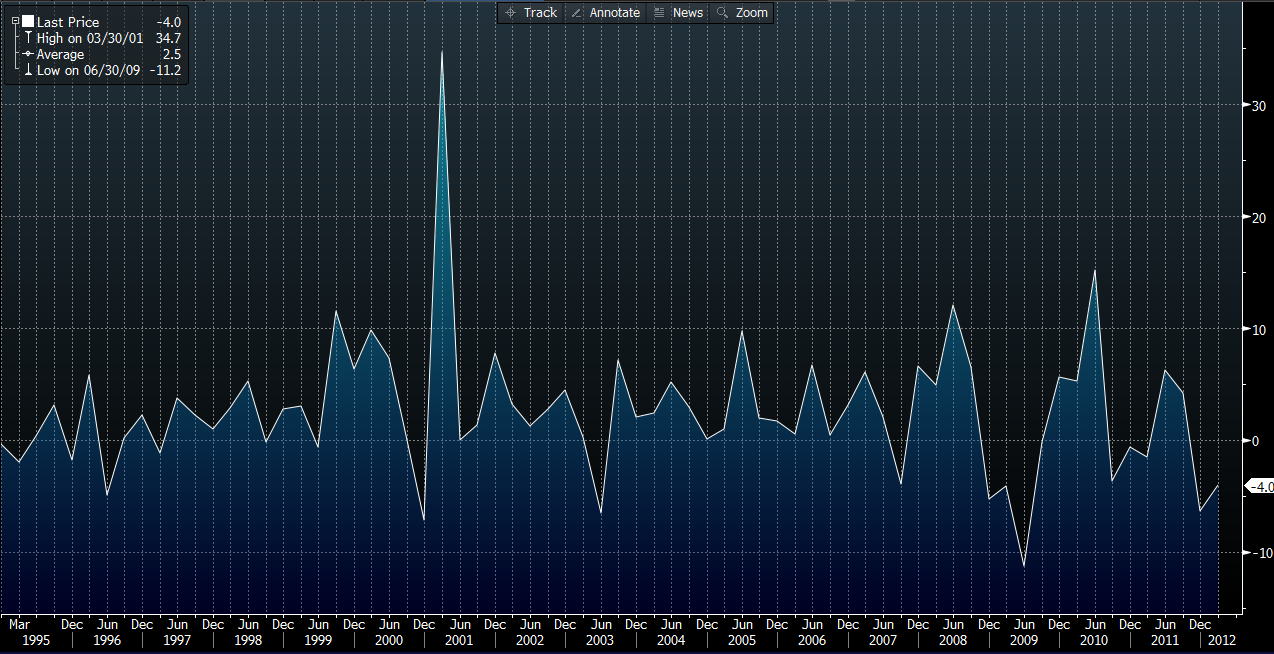Viewport: 1274px width, 654px height.
Task: Click the 2001 peak on the chart
Action: click(442, 52)
